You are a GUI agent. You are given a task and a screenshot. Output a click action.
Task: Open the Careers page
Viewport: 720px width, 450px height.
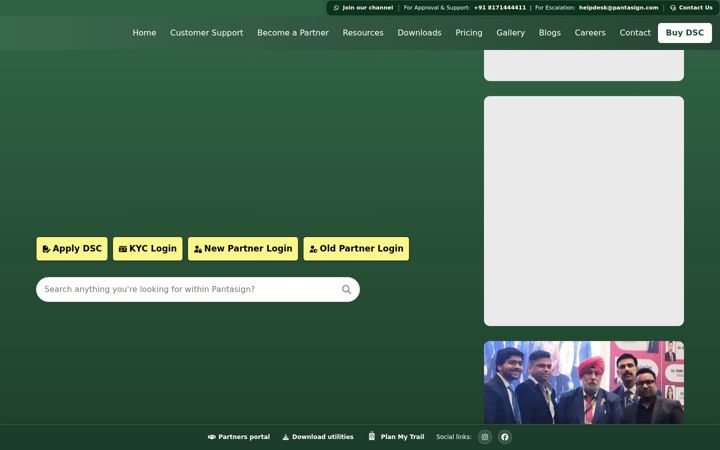click(x=590, y=33)
